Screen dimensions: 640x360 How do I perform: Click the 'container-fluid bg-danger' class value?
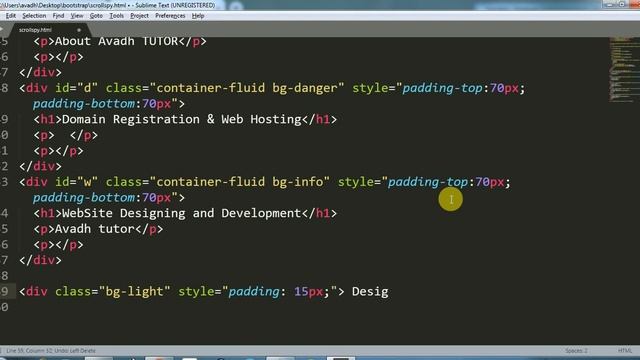(x=247, y=88)
